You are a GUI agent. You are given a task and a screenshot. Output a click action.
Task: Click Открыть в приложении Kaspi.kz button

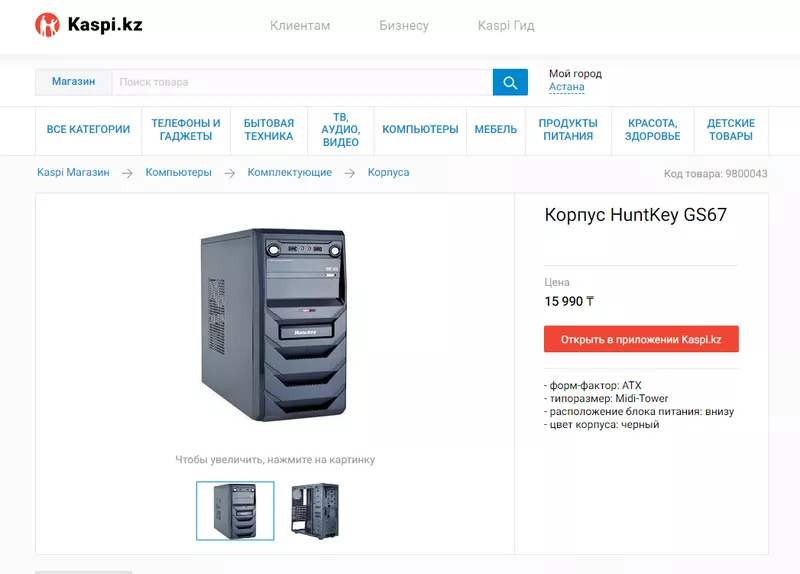coord(641,339)
